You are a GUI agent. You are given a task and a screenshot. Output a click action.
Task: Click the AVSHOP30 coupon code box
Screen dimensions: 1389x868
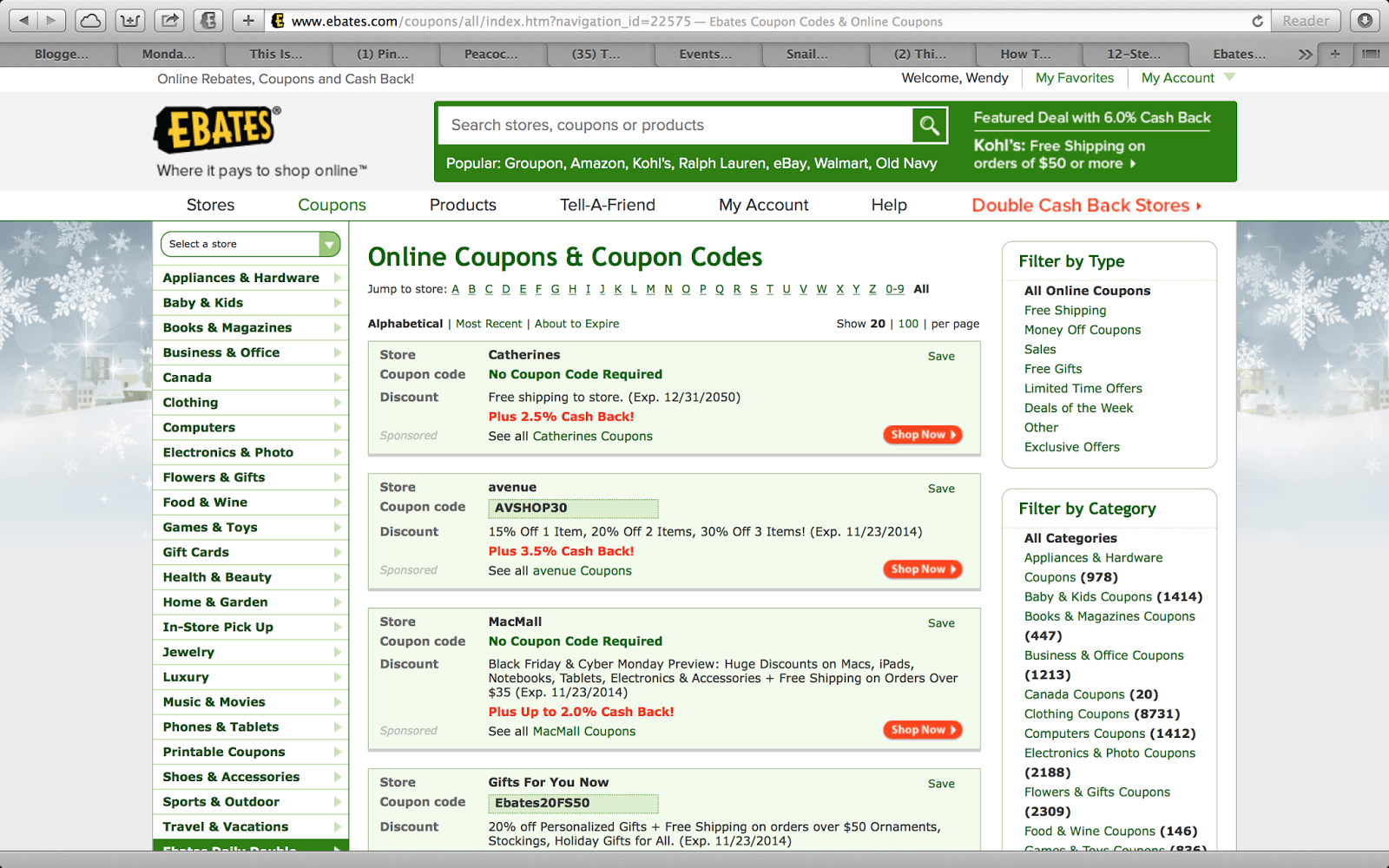point(573,509)
